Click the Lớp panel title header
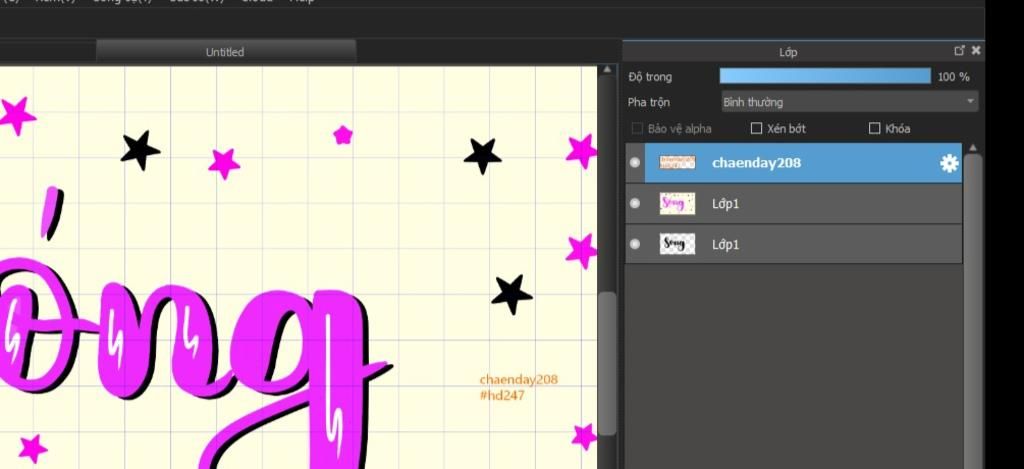Image resolution: width=1024 pixels, height=469 pixels. (788, 52)
